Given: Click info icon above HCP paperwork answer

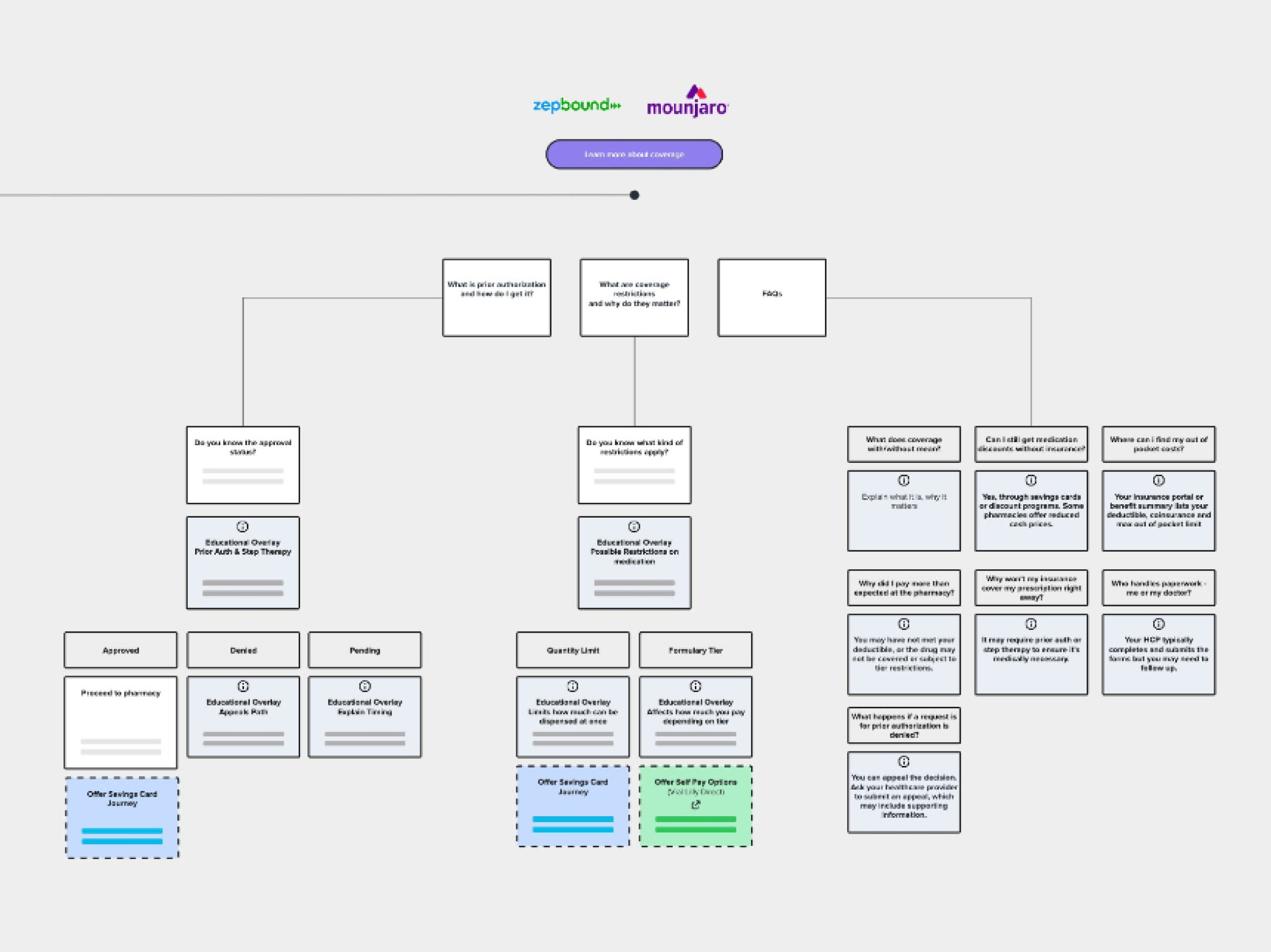Looking at the screenshot, I should coord(1158,624).
